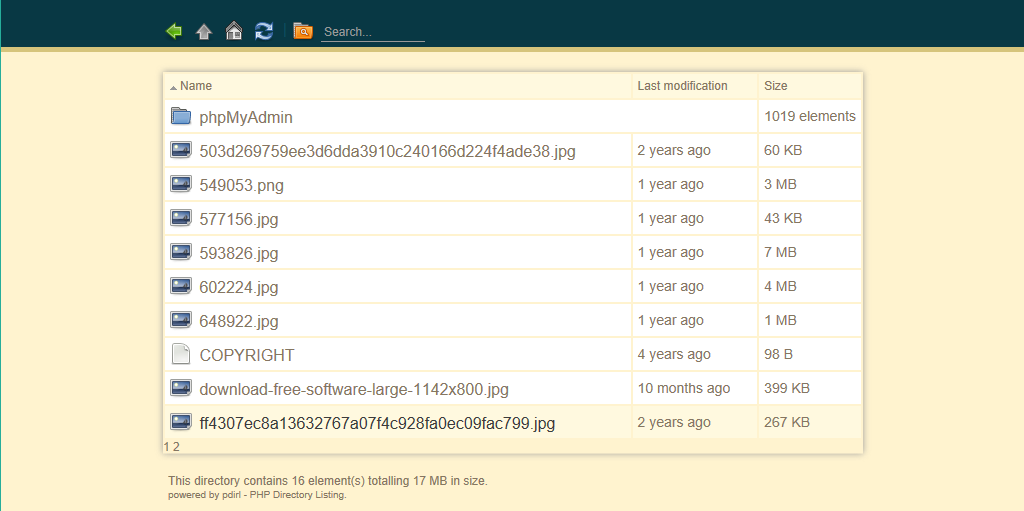
Task: Sort the listing by Name column
Action: pos(196,86)
